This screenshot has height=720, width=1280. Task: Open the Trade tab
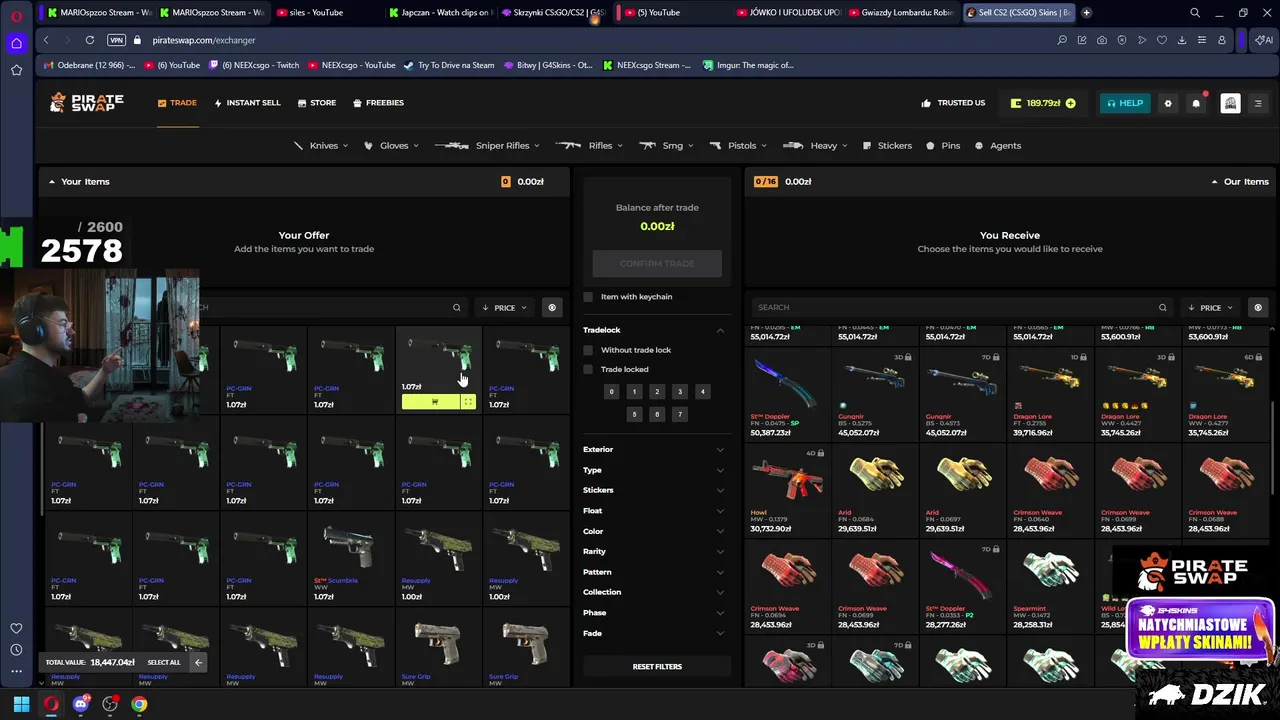coord(177,103)
